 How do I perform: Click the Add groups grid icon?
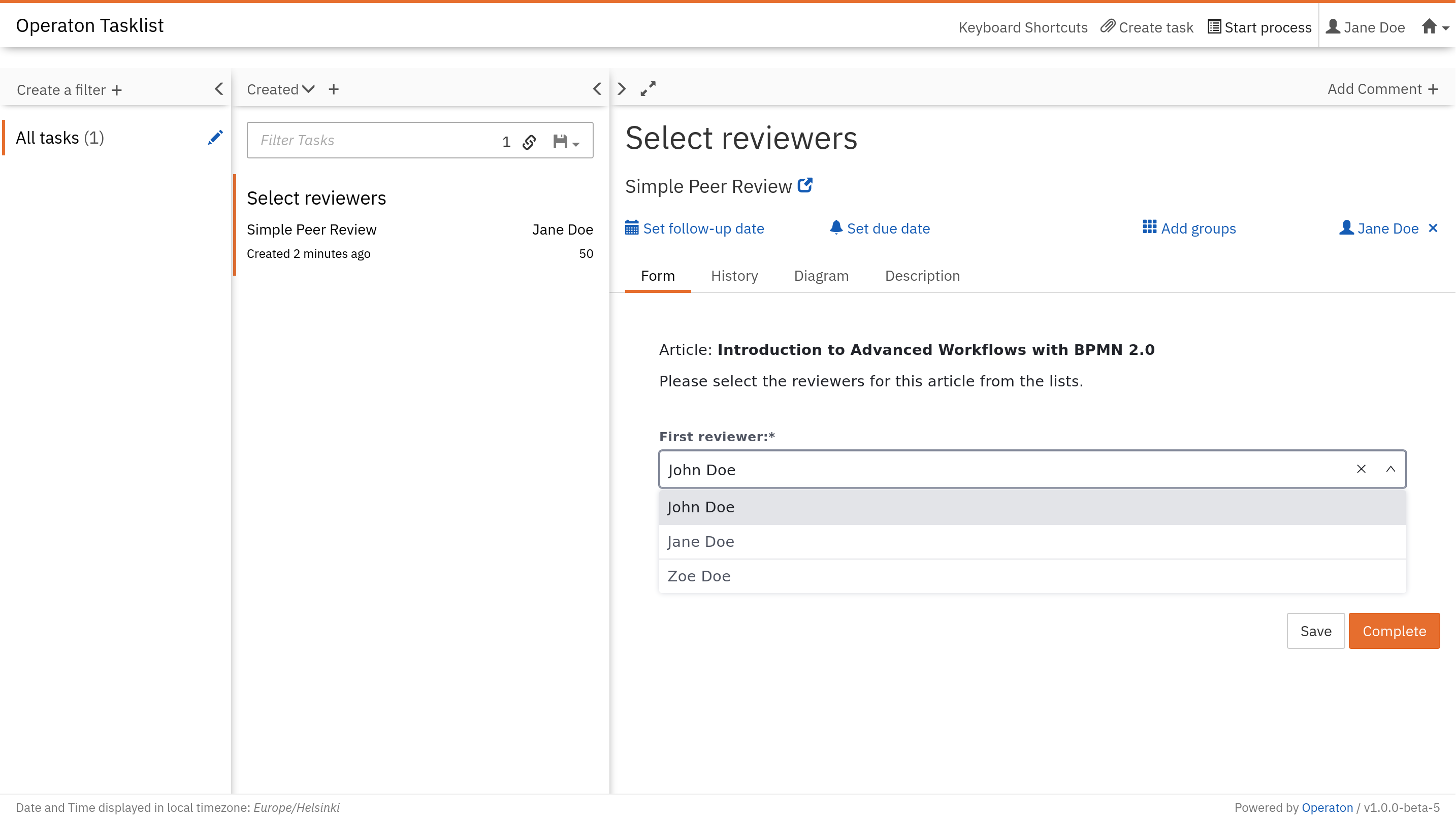(x=1149, y=227)
